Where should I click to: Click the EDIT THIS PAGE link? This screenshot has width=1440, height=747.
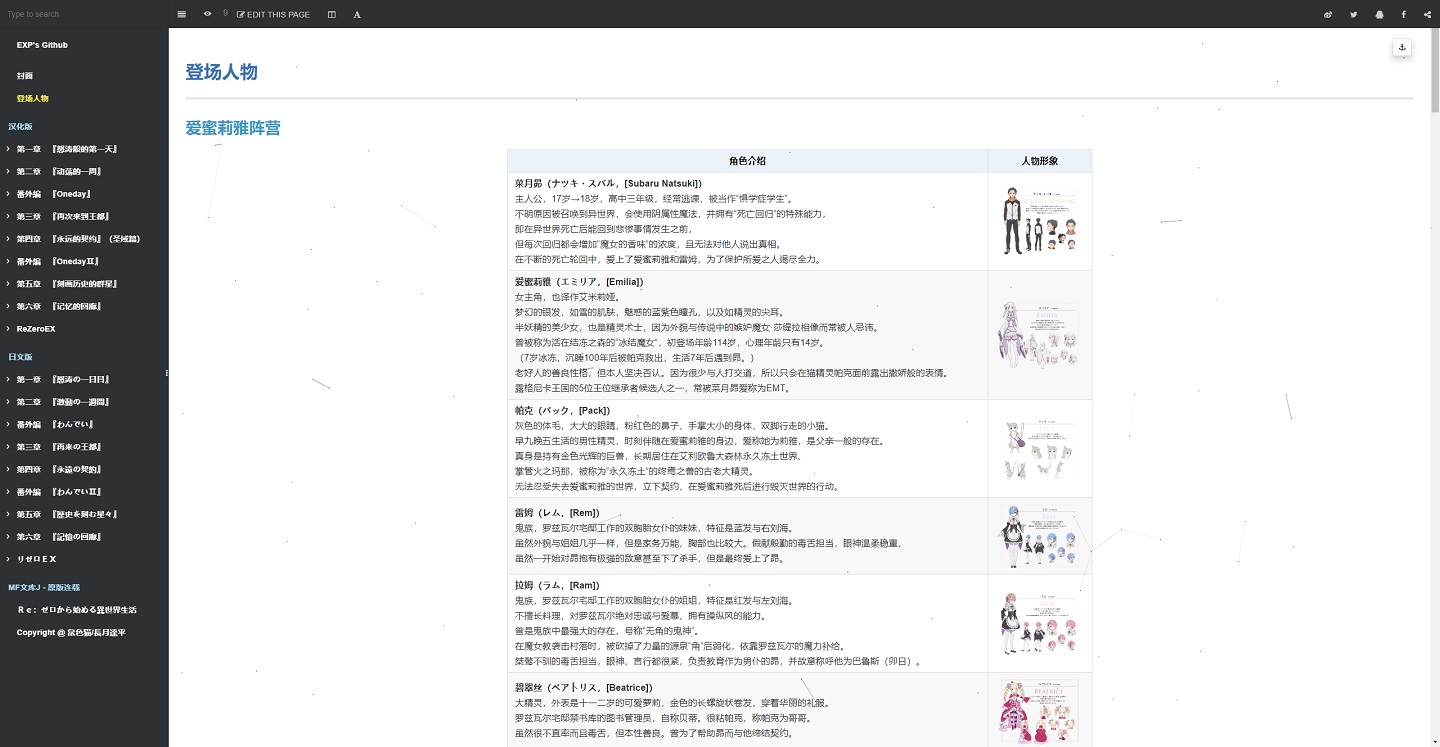(273, 14)
